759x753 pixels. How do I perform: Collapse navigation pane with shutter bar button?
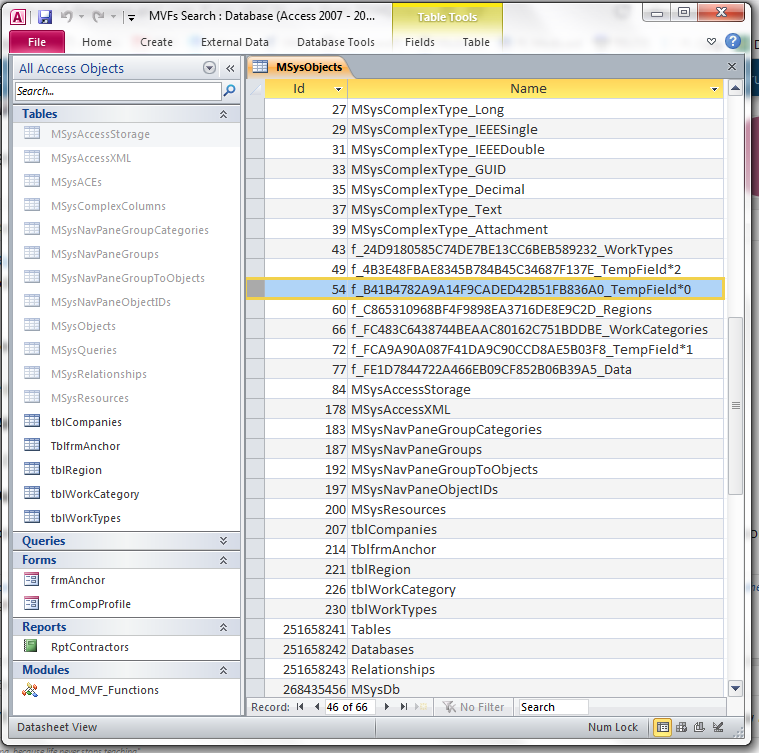pos(230,68)
